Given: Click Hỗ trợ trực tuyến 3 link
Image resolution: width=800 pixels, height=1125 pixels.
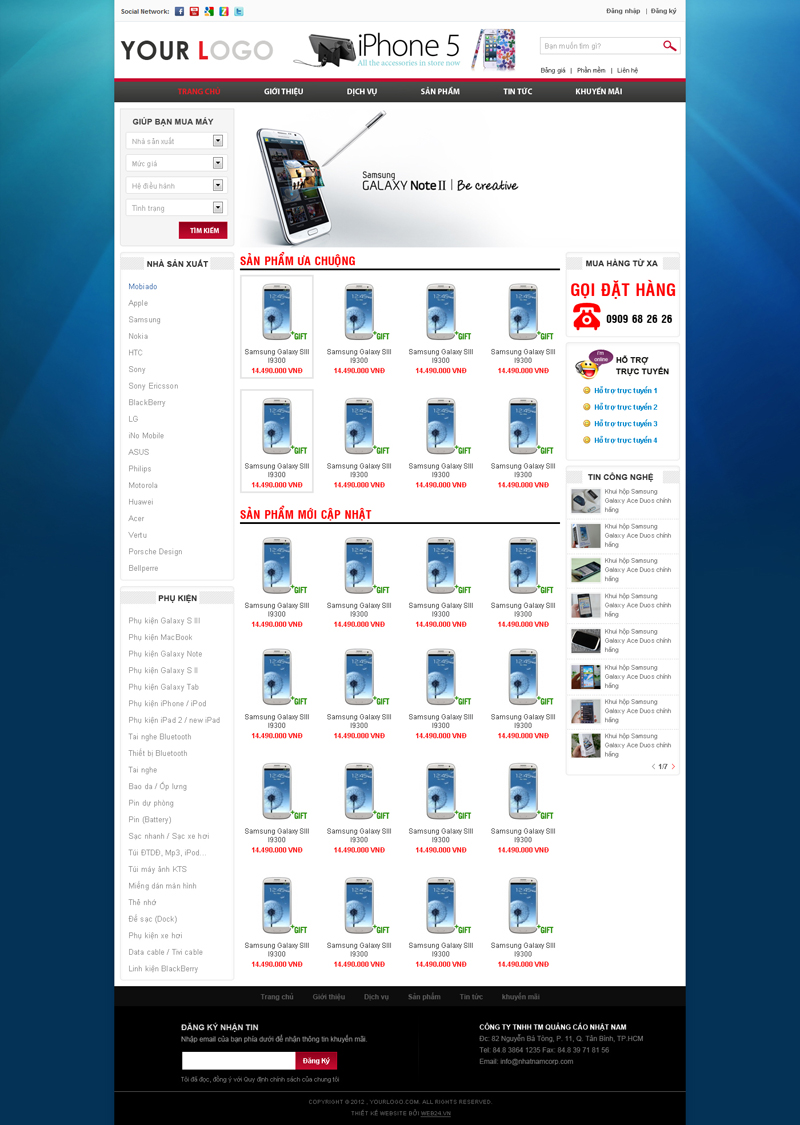Looking at the screenshot, I should point(625,423).
